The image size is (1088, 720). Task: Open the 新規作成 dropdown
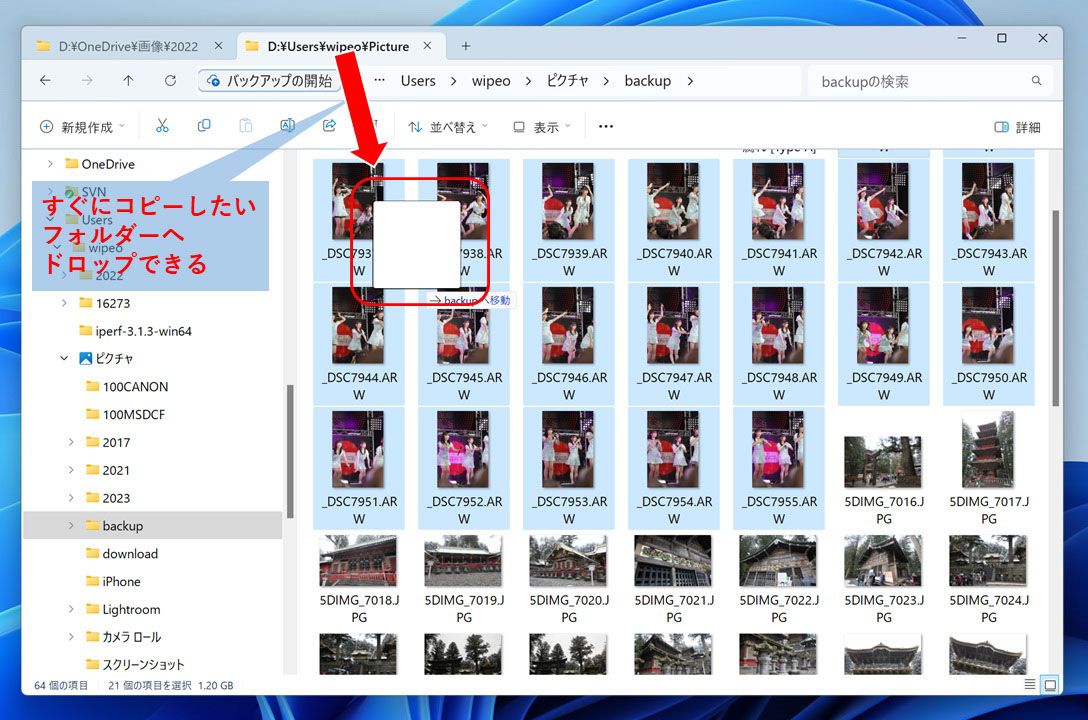[83, 127]
